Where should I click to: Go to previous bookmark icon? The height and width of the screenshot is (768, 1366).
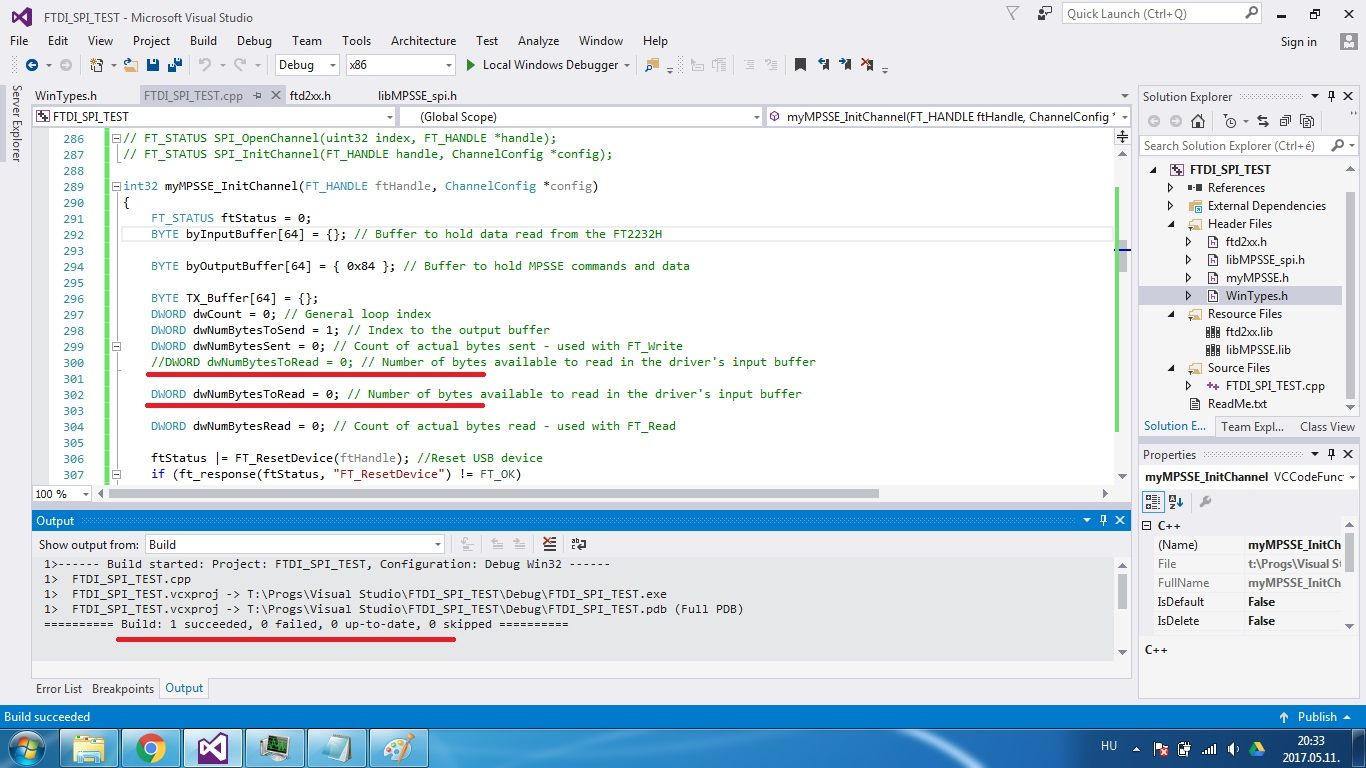[x=822, y=65]
